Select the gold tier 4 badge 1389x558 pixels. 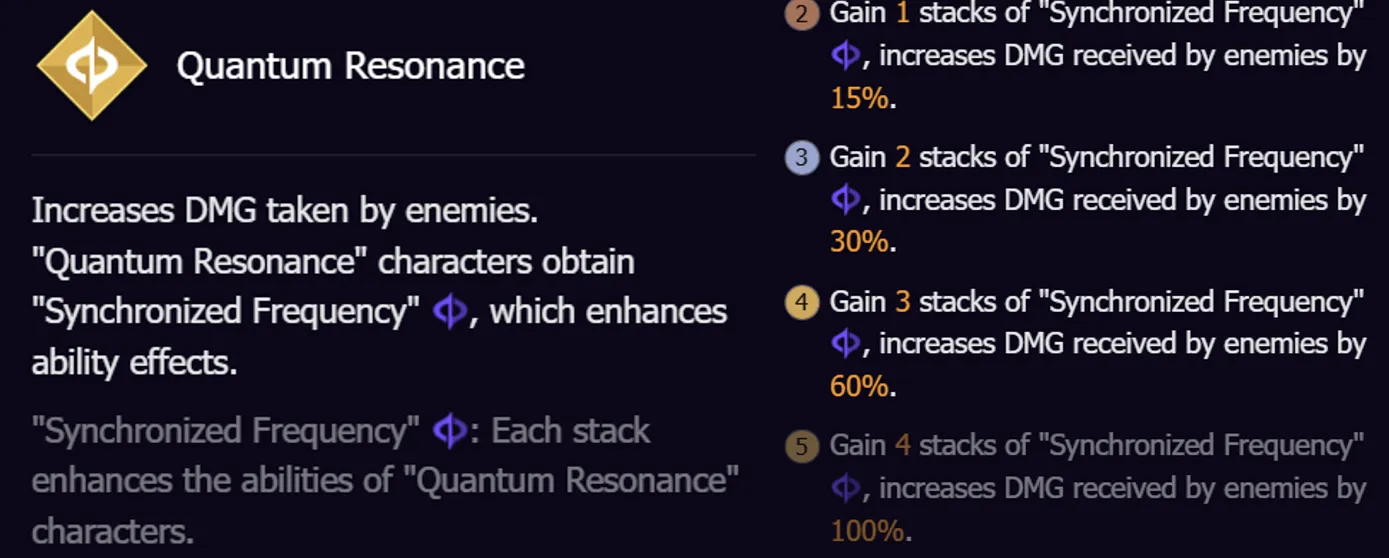coord(802,302)
